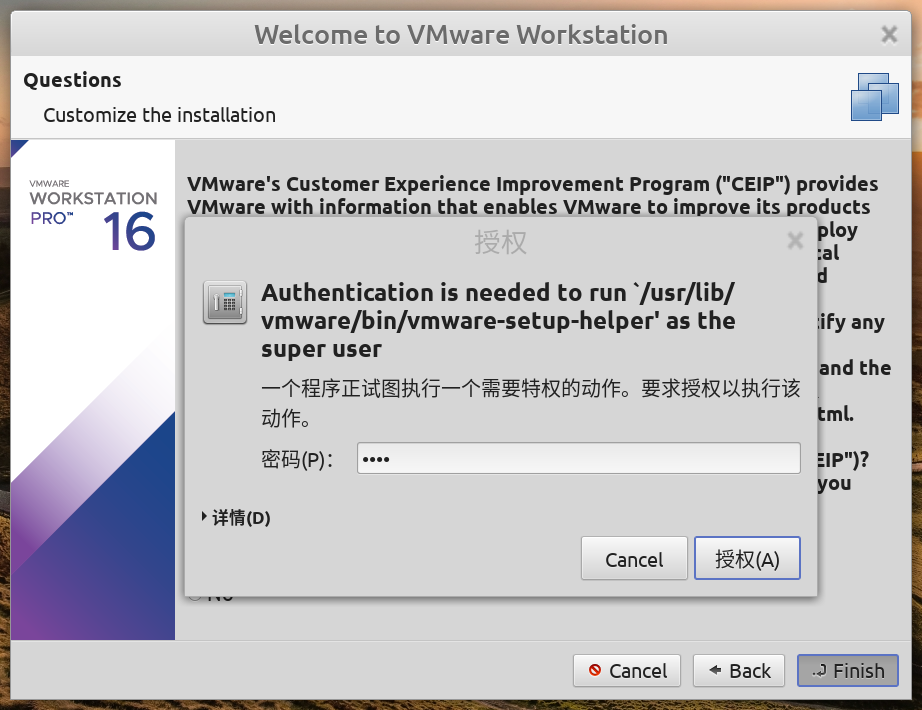
Task: Close the Welcome to VMware Workstation window
Action: pos(889,34)
